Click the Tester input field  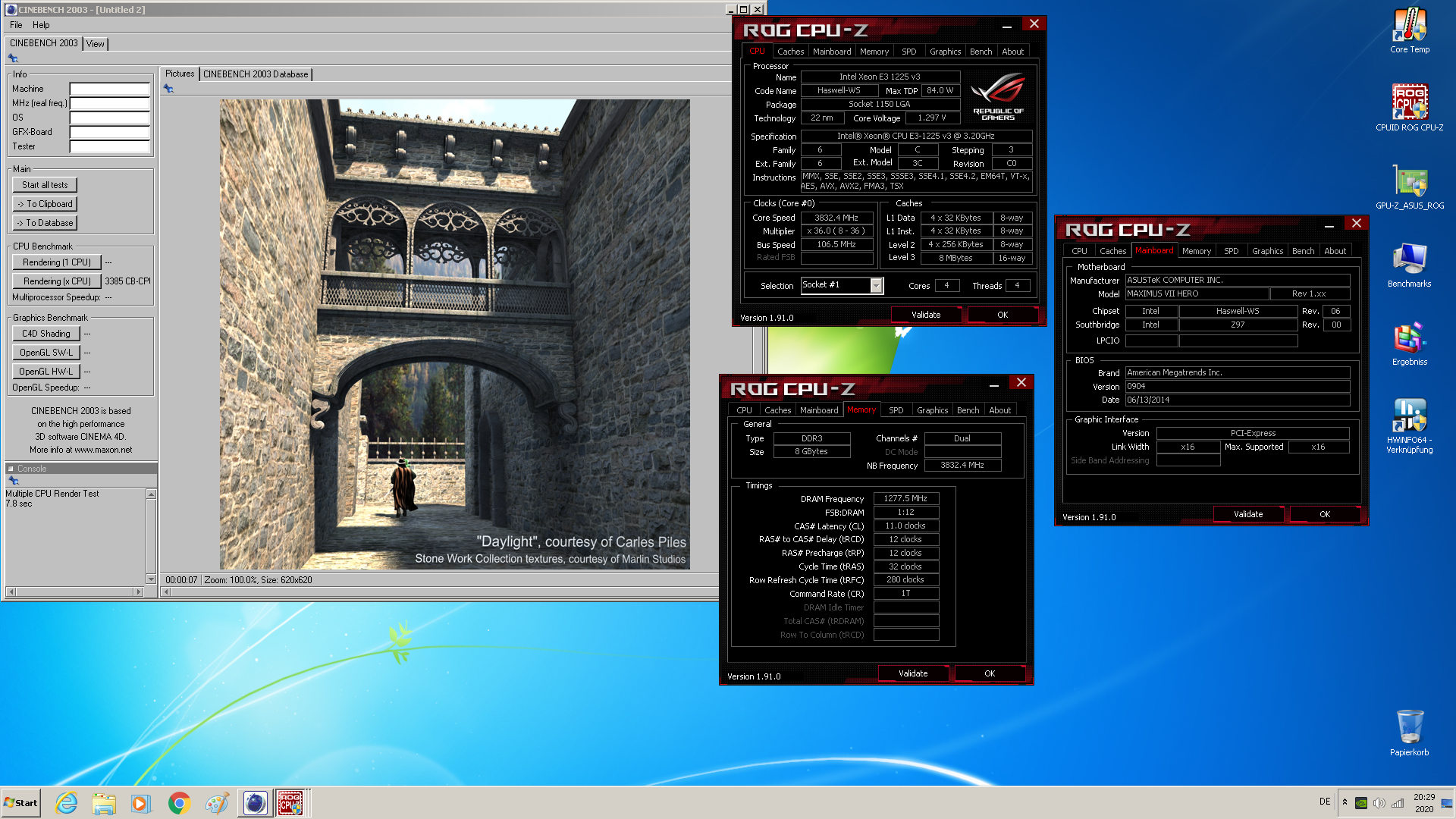click(x=110, y=146)
